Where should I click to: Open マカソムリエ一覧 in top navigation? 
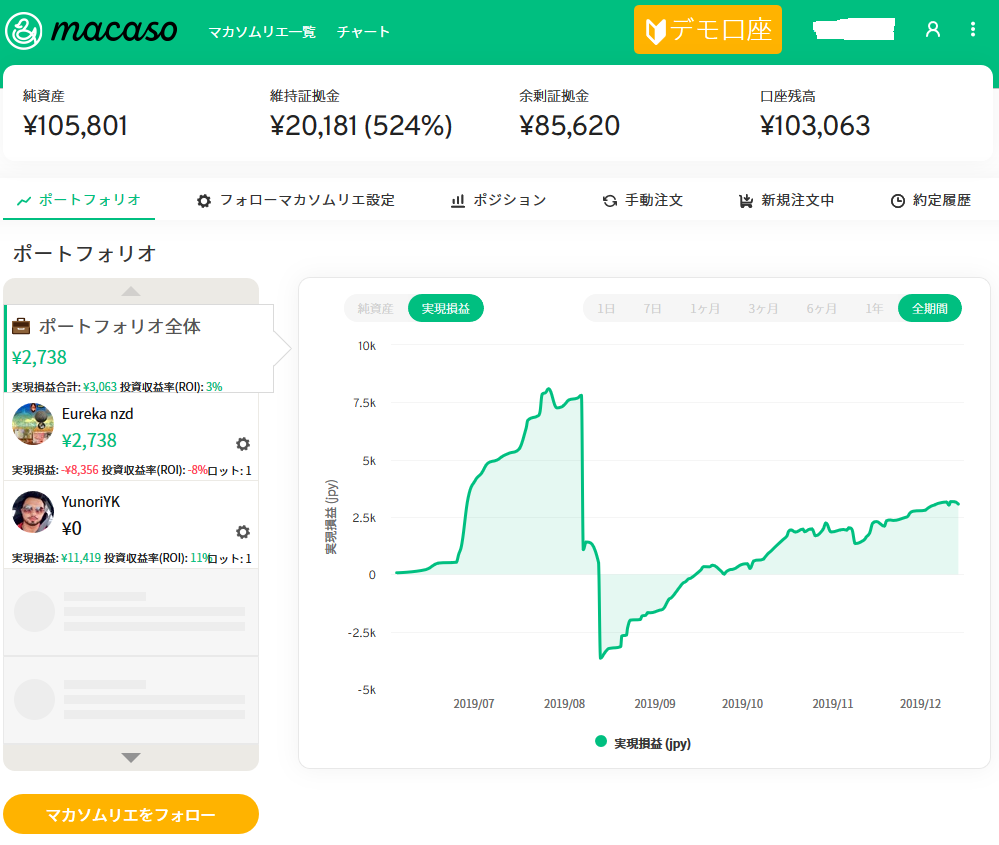click(262, 32)
